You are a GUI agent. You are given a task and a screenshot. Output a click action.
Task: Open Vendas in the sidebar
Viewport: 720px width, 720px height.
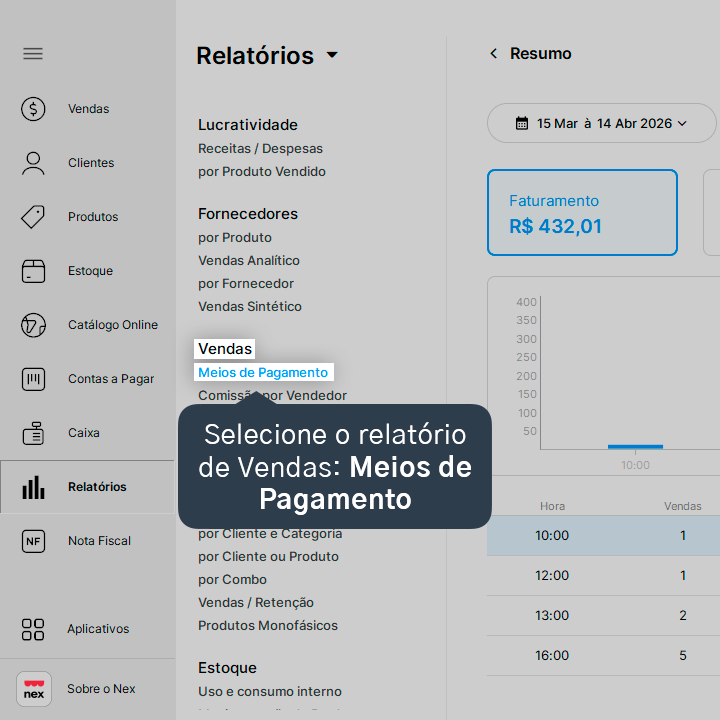89,109
